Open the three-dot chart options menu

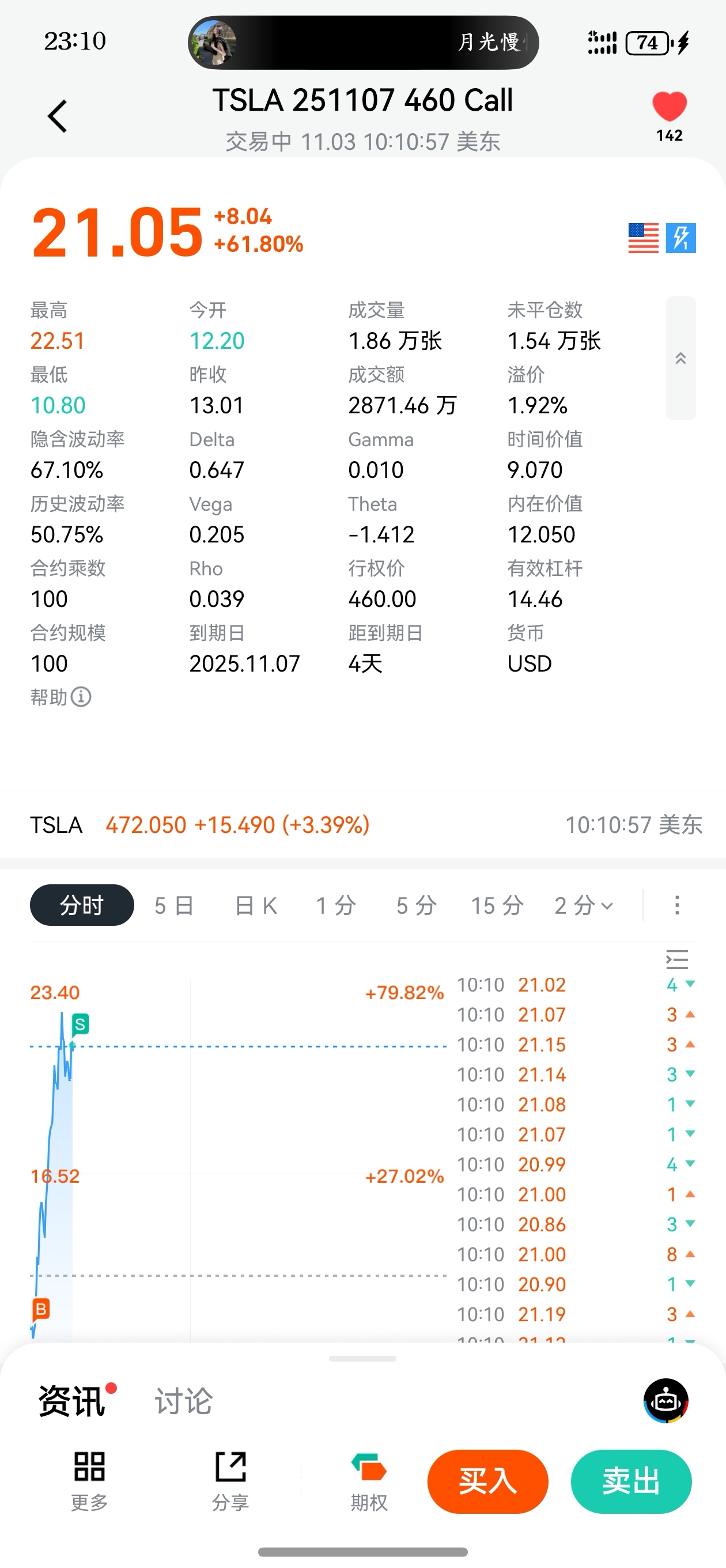click(676, 905)
